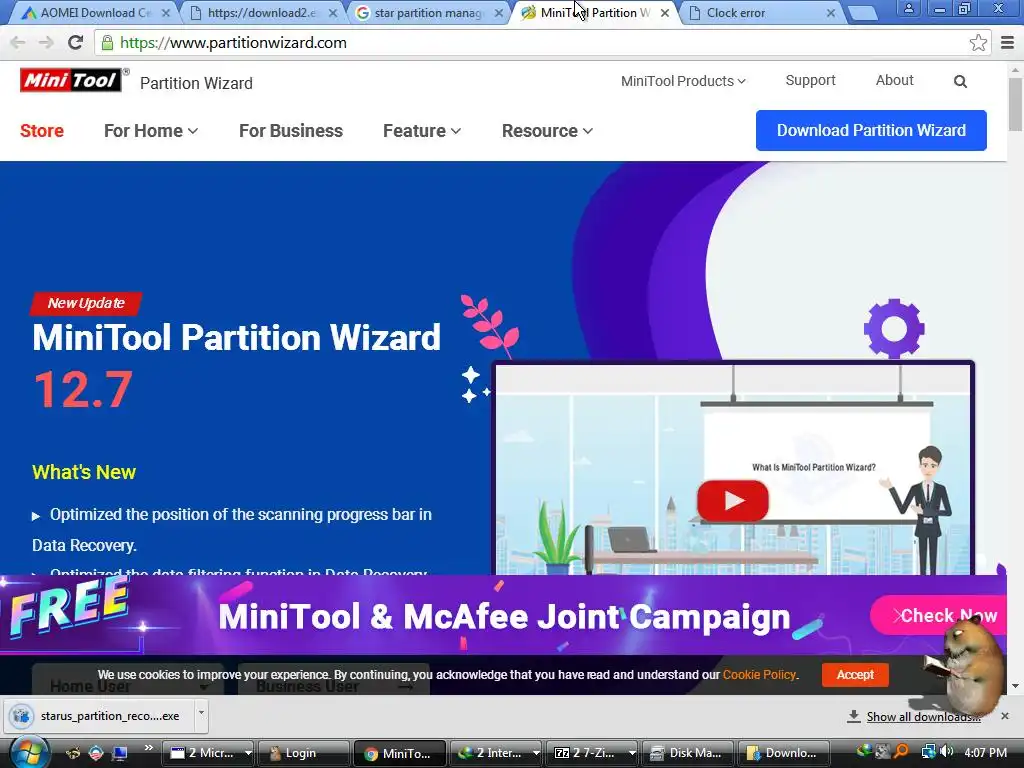Image resolution: width=1024 pixels, height=768 pixels.
Task: Open the Downloads folder taskbar button
Action: [x=782, y=753]
